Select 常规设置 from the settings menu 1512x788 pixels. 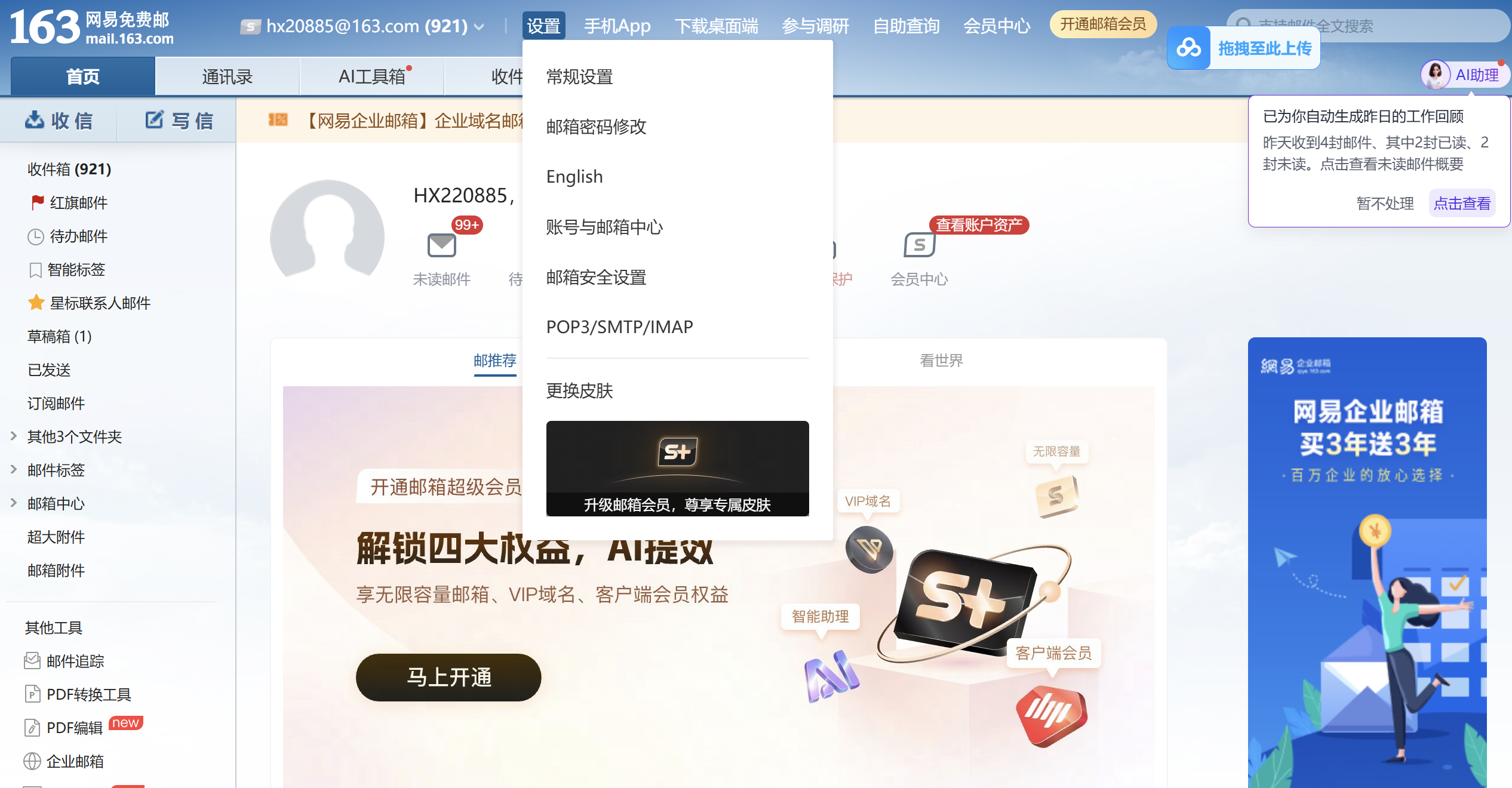[x=580, y=77]
